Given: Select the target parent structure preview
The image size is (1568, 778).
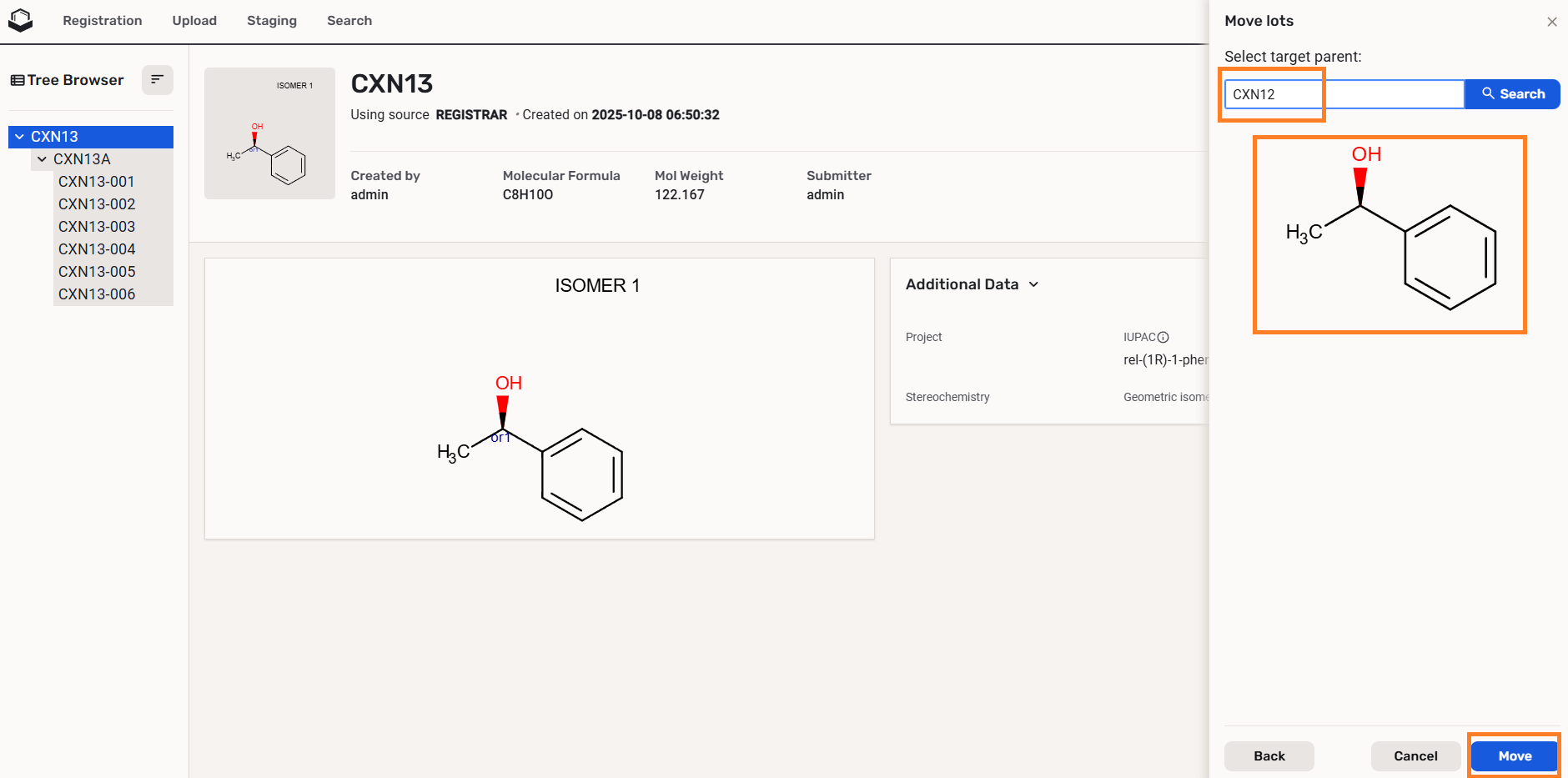Looking at the screenshot, I should coord(1390,234).
